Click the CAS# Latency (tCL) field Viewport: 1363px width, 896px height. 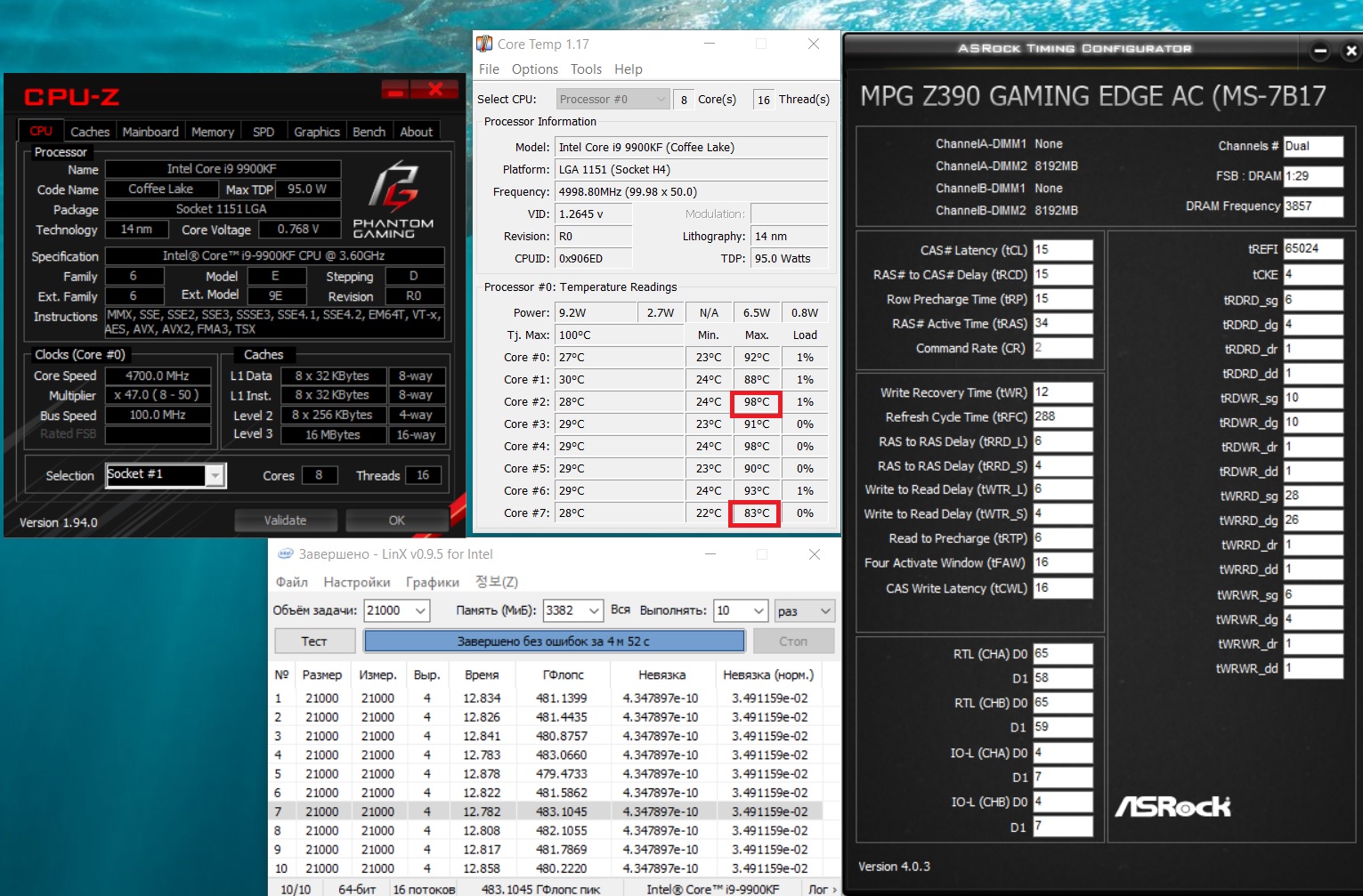(x=1063, y=250)
